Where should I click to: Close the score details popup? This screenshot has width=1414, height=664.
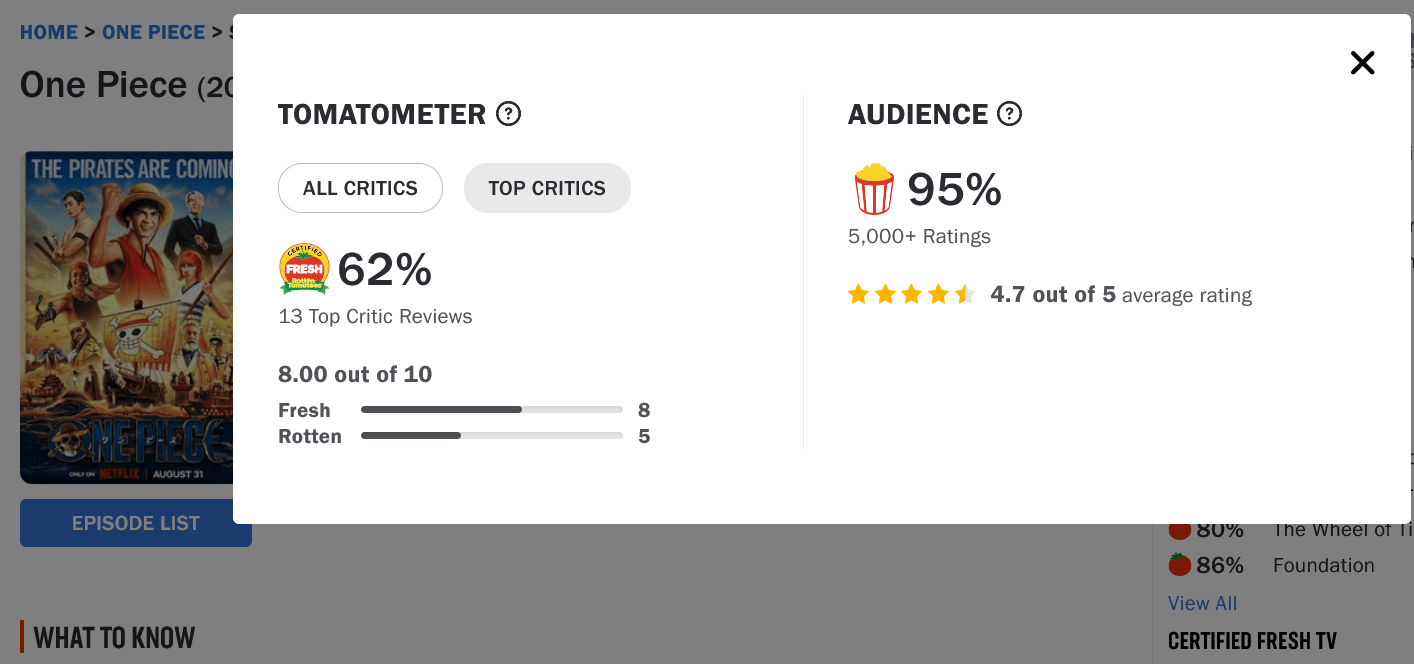click(x=1362, y=63)
